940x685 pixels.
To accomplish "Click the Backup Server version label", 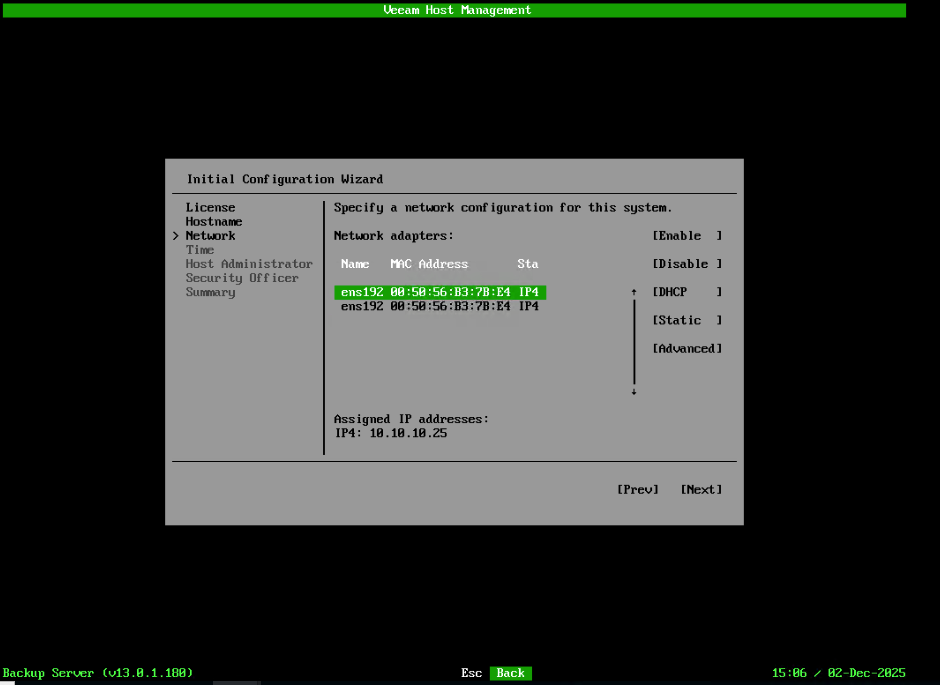I will point(97,672).
